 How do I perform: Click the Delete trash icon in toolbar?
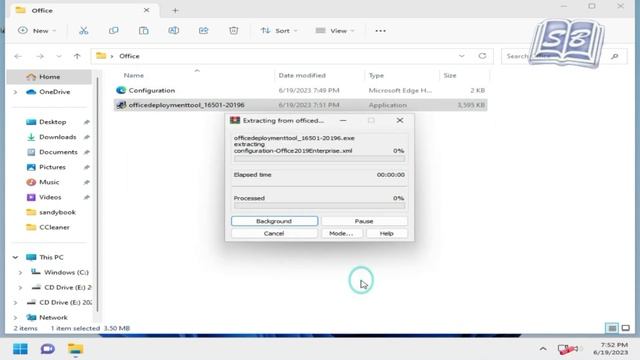pos(233,31)
